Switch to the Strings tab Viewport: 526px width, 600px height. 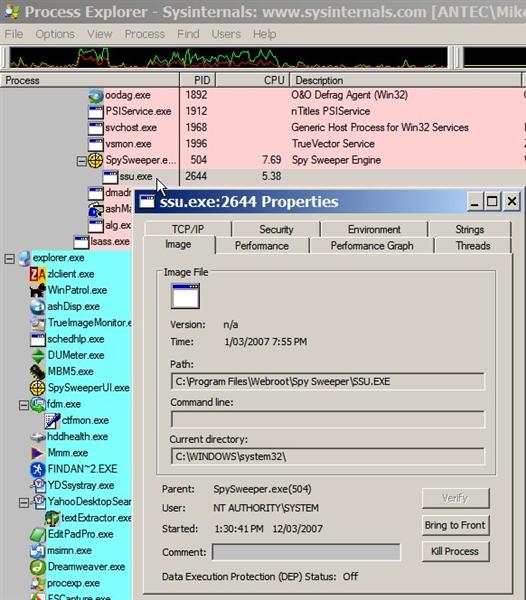pos(470,229)
